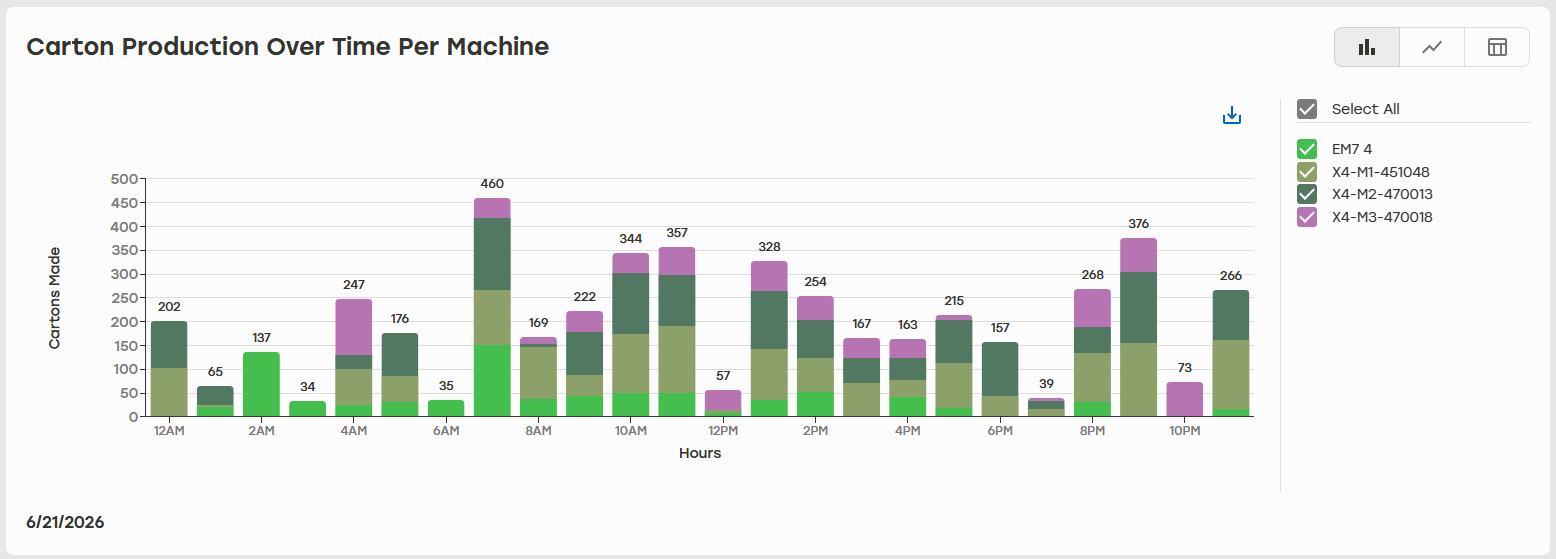The image size is (1556, 559).
Task: Click the 11AM bar totaling 357
Action: coord(677,332)
